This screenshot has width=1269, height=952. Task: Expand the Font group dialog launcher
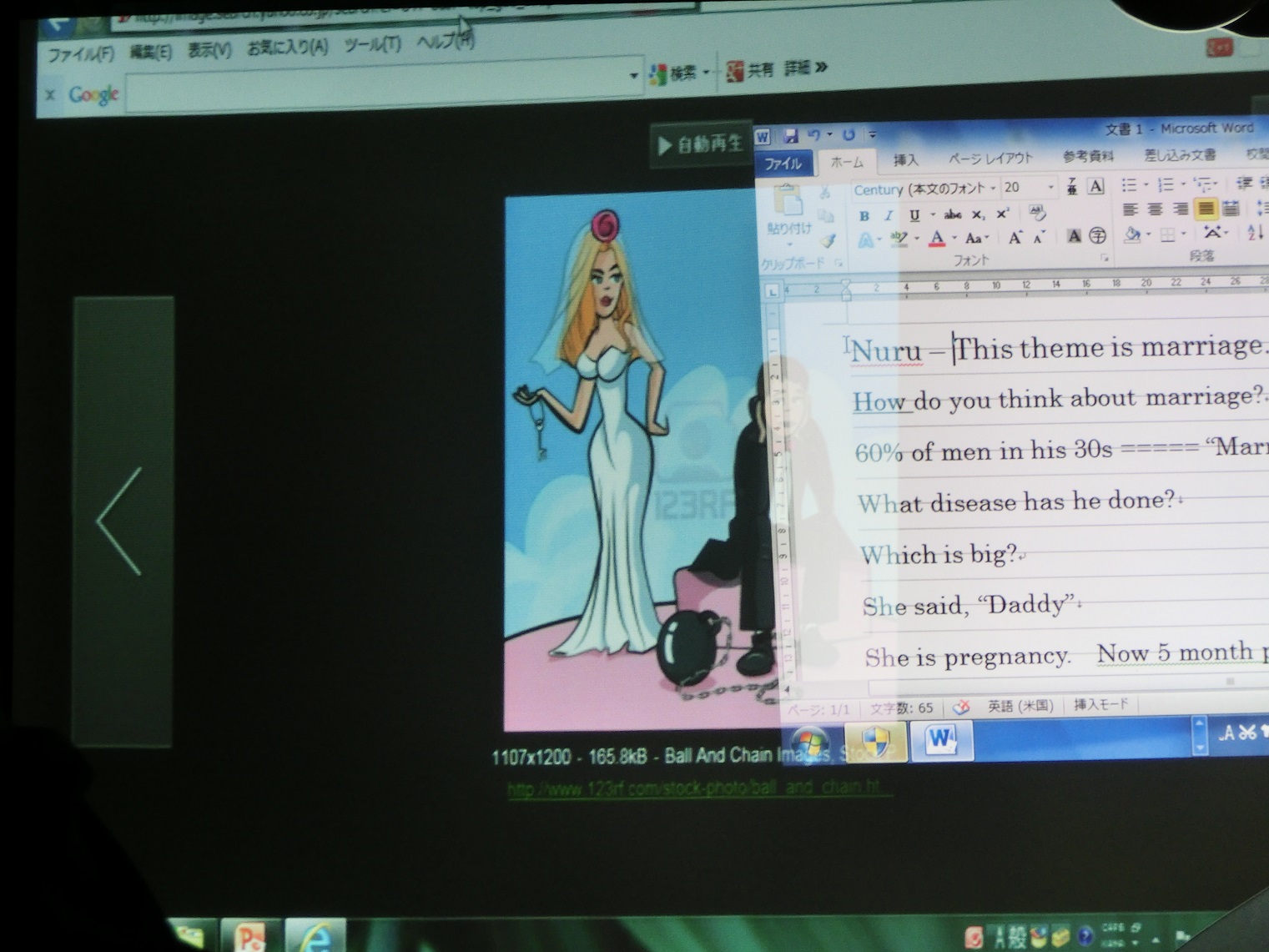(x=1104, y=259)
